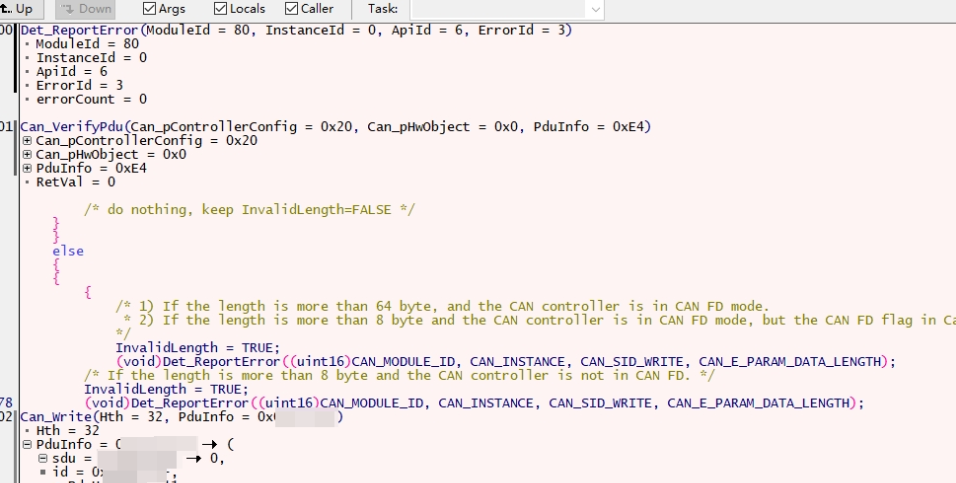This screenshot has height=483, width=956.
Task: Select the Det_ReportError stack frame
Action: coord(81,30)
